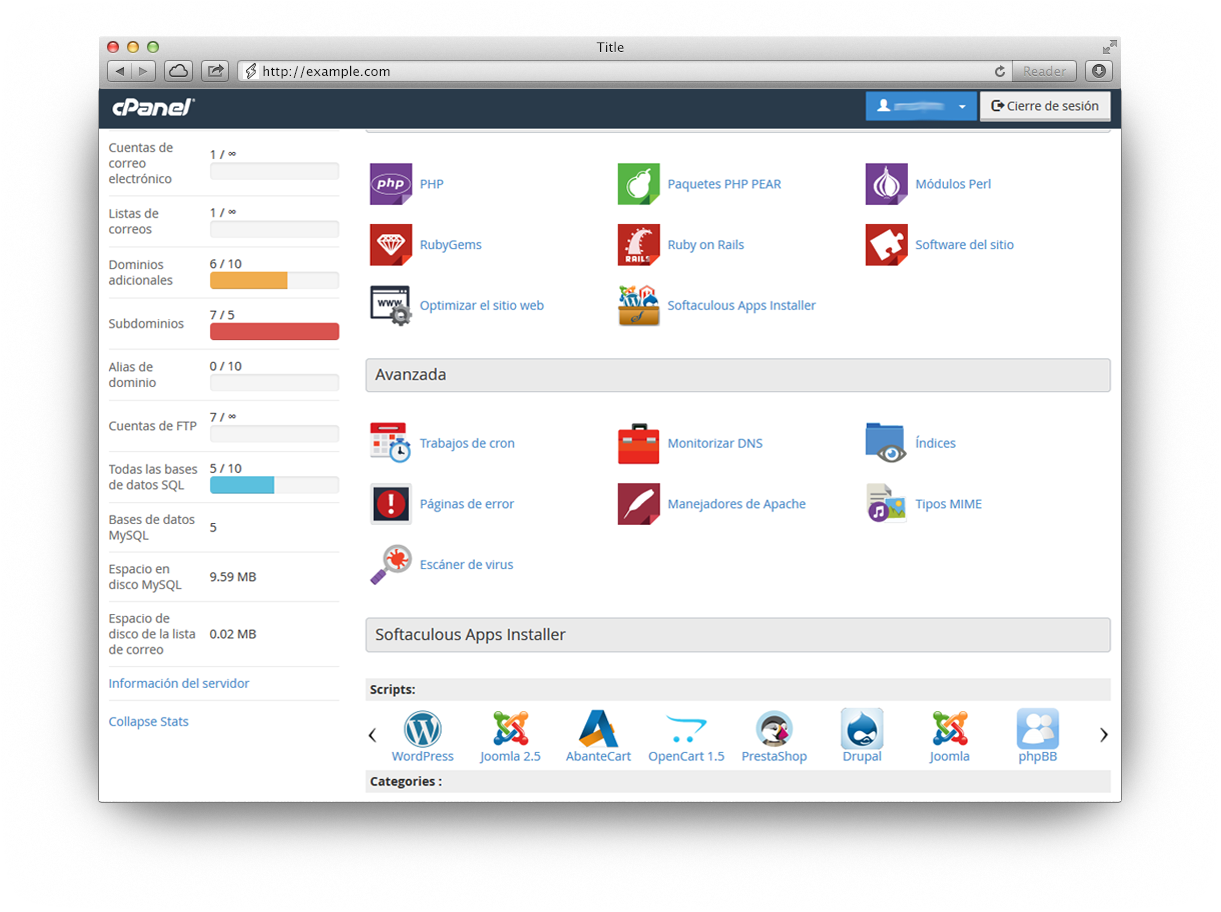Click the Listas de correos stat label
1221x912 pixels.
pyautogui.click(x=134, y=221)
